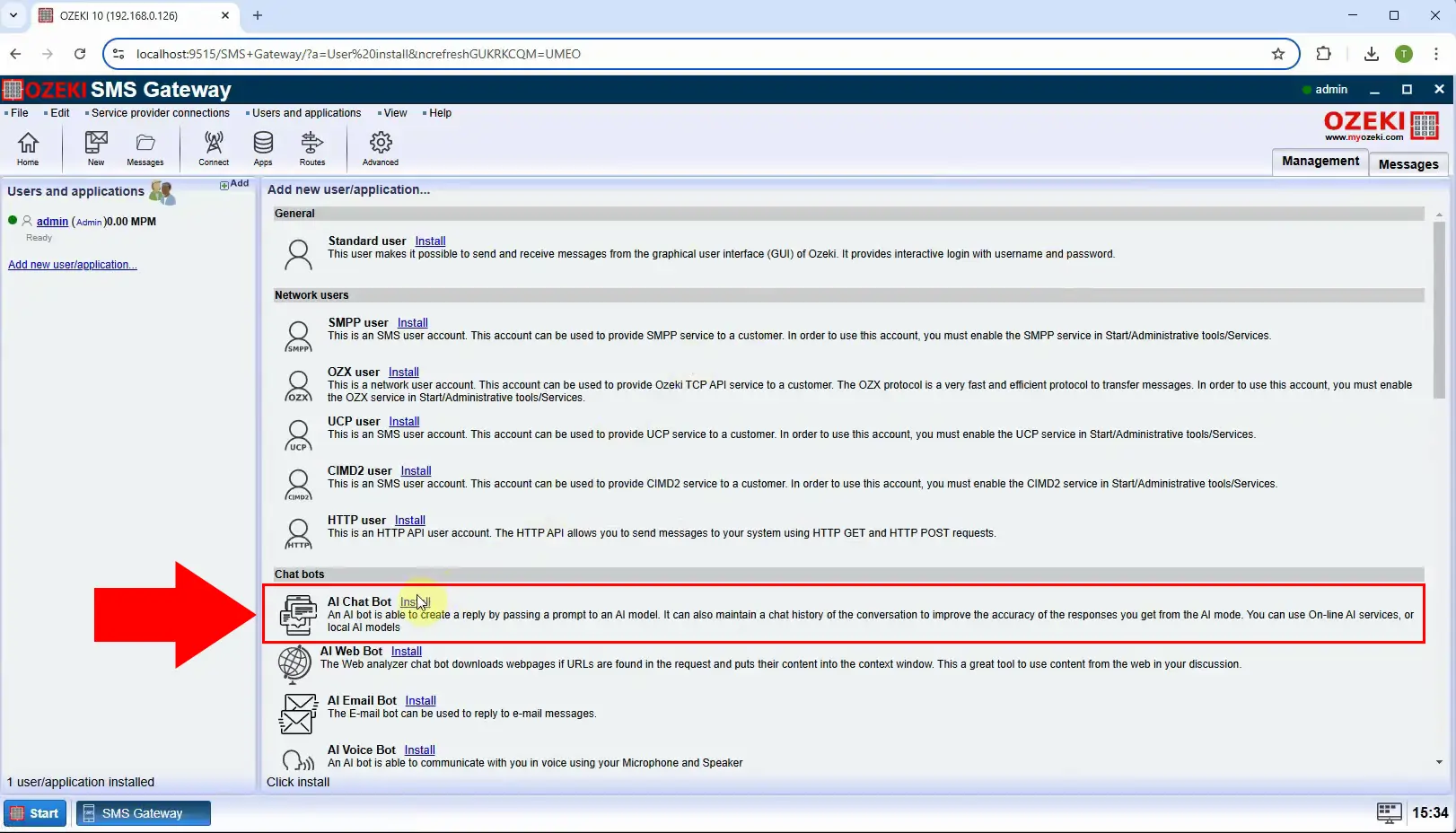
Task: Click the Standard user person icon
Action: 298,254
